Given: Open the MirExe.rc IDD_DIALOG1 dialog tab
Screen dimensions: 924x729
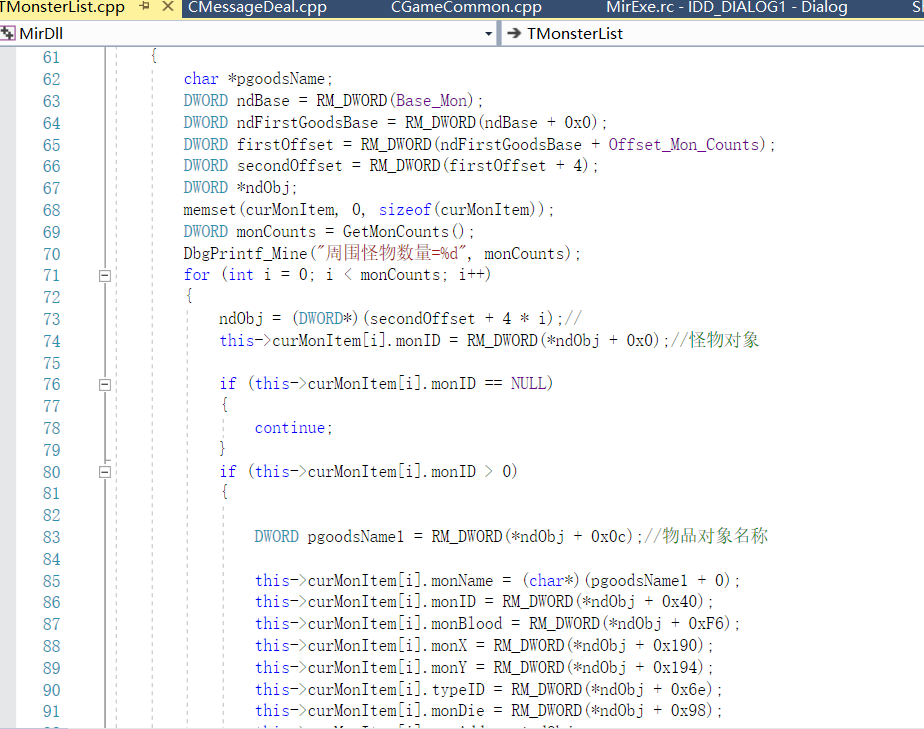Looking at the screenshot, I should tap(726, 8).
